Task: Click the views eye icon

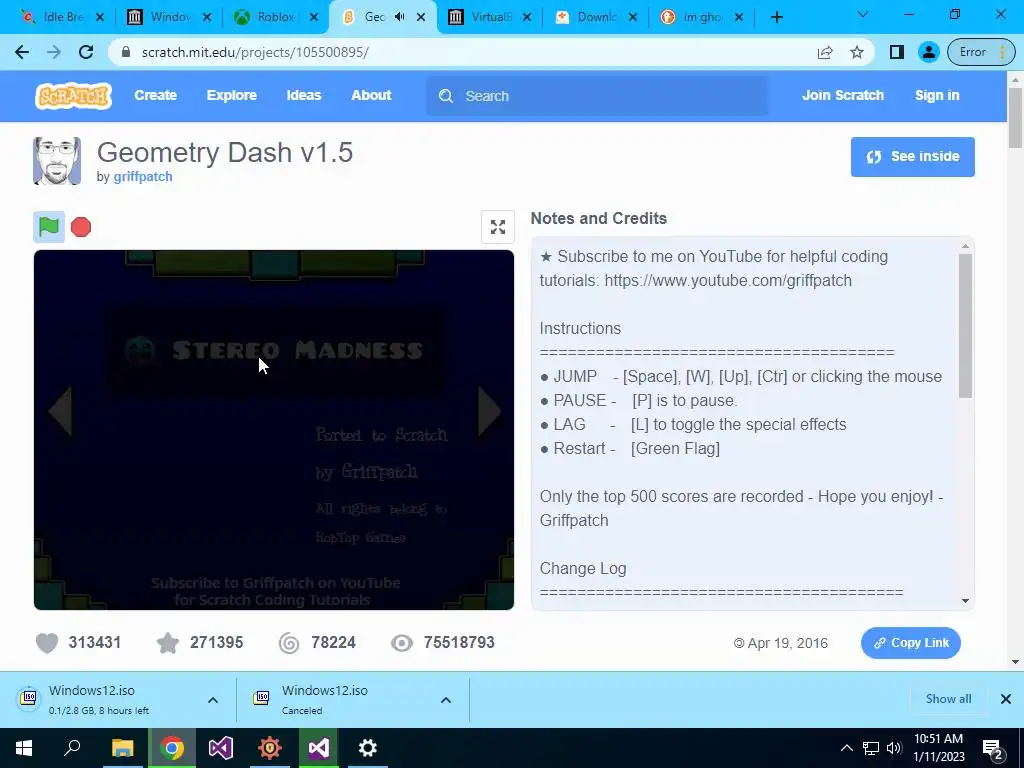Action: 402,643
